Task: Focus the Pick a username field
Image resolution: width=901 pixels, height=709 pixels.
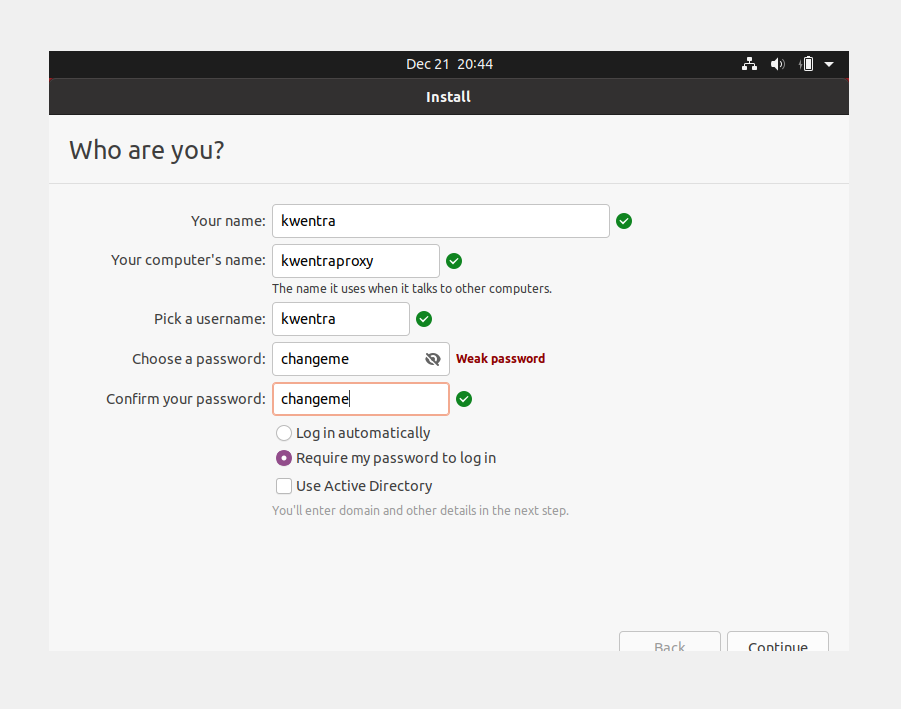Action: [x=341, y=319]
